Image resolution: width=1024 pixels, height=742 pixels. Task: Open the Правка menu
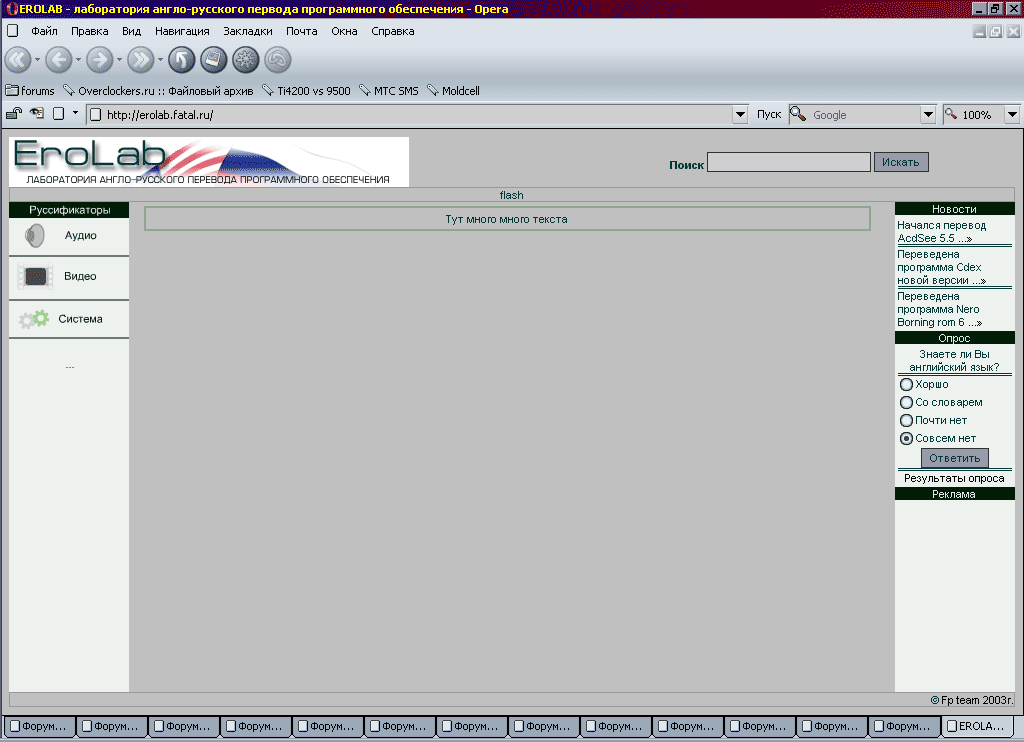(89, 31)
